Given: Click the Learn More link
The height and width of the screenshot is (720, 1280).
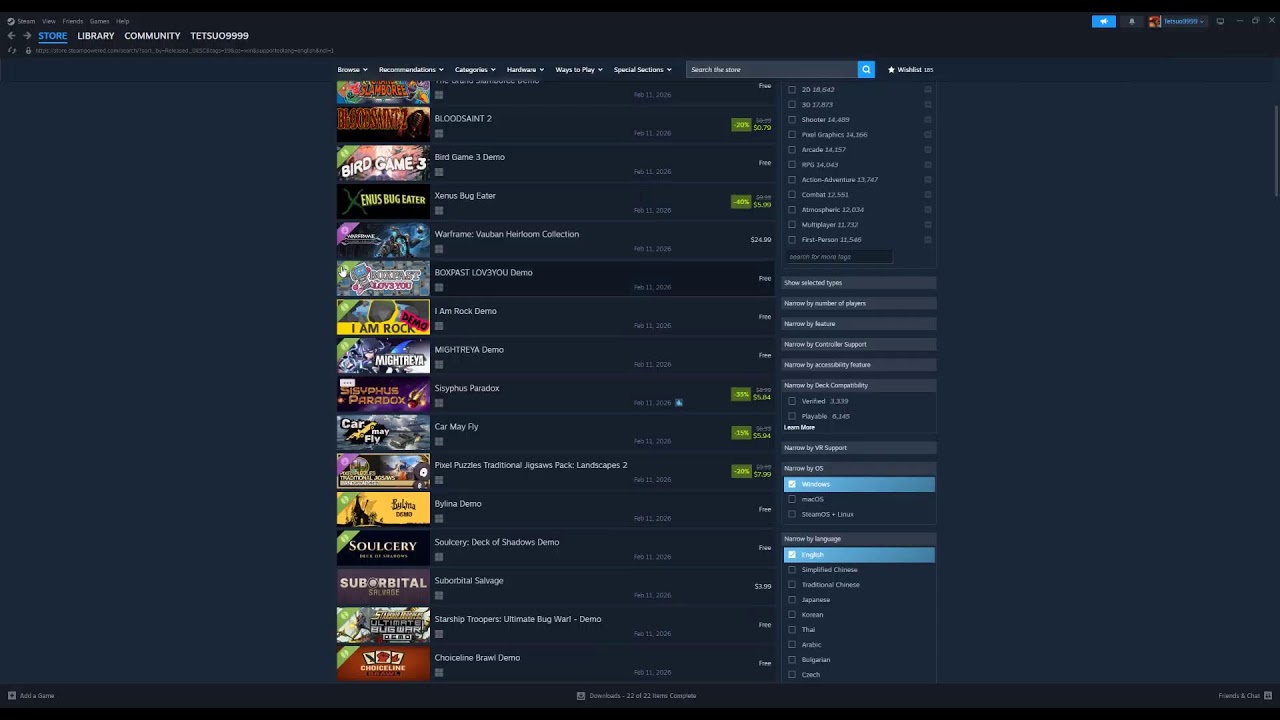Looking at the screenshot, I should click(799, 428).
